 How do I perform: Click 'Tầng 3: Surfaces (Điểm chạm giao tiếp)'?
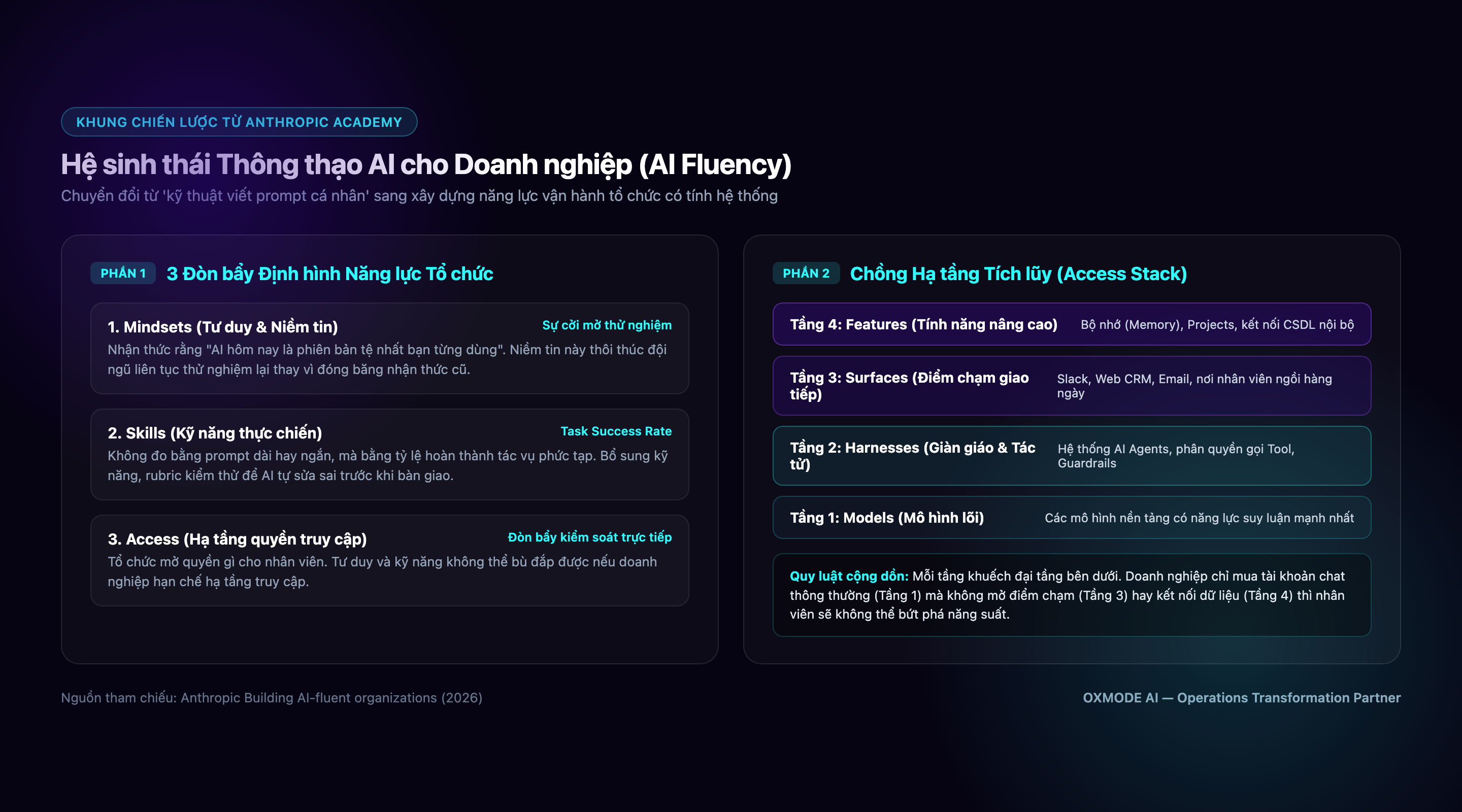coord(909,386)
